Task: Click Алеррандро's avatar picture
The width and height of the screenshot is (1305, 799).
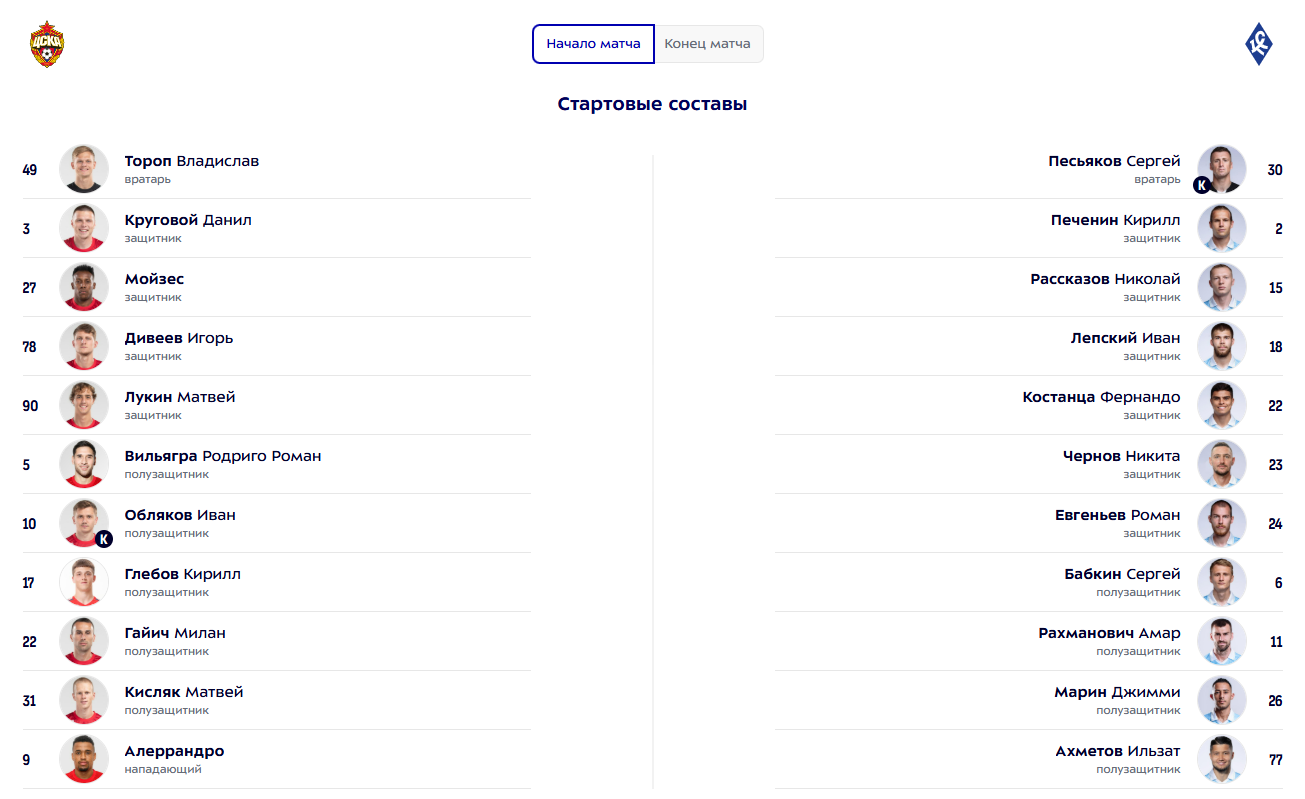Action: coord(84,759)
